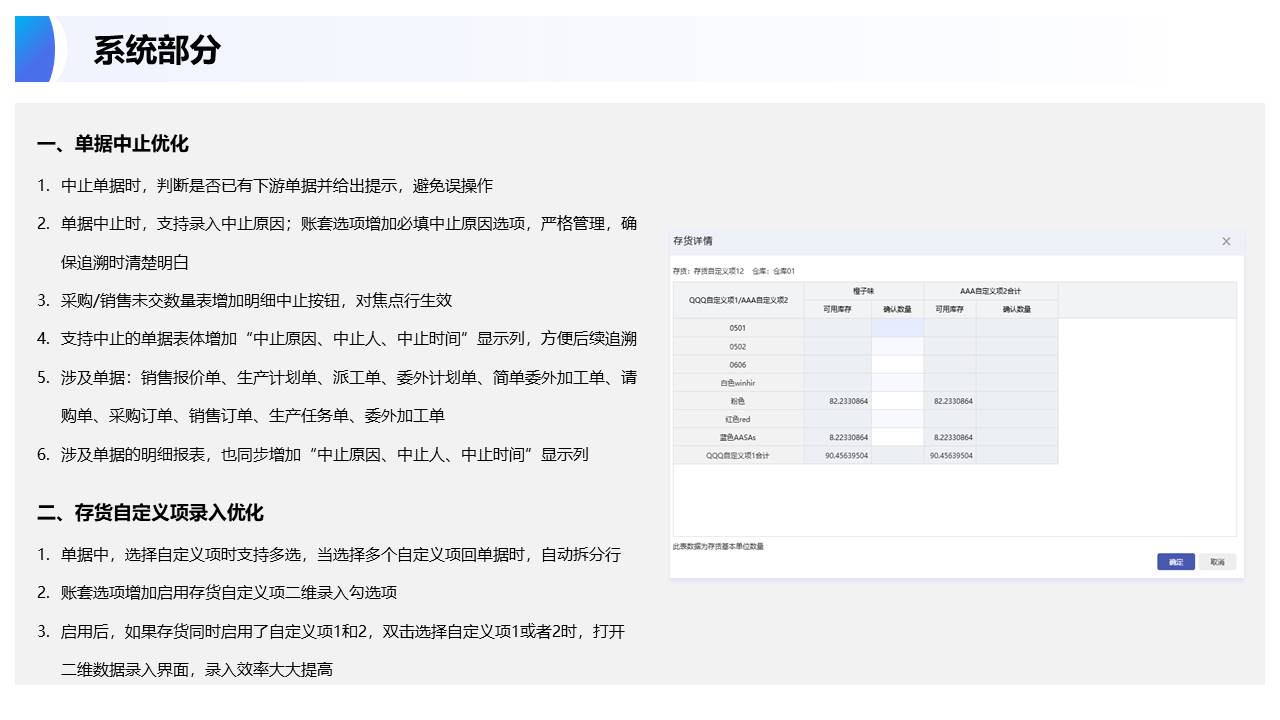Click the 存货：存货自定义项12 label
Image resolution: width=1280 pixels, height=720 pixels.
[x=708, y=271]
